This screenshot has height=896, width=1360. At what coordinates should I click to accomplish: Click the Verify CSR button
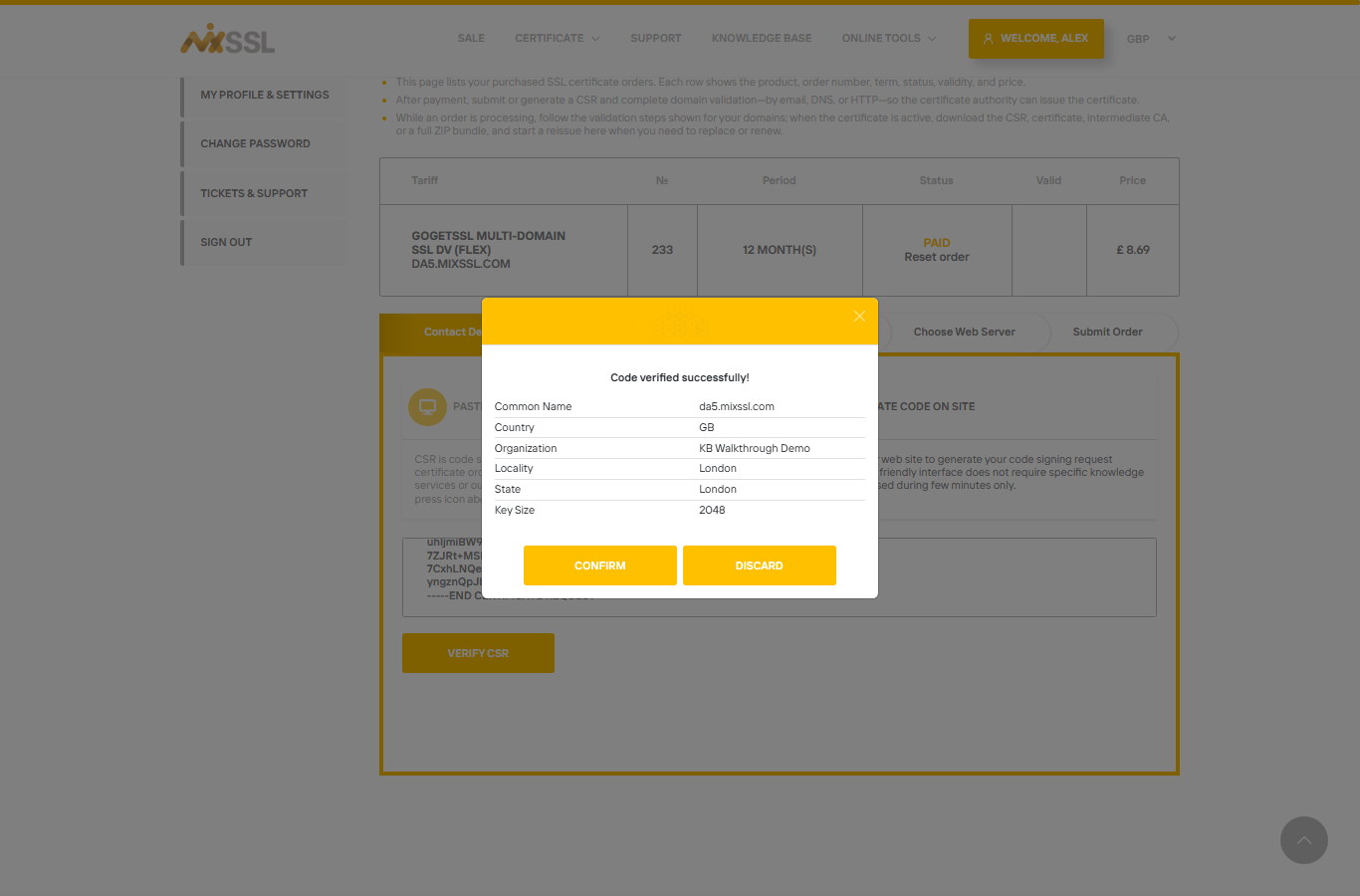click(x=478, y=653)
